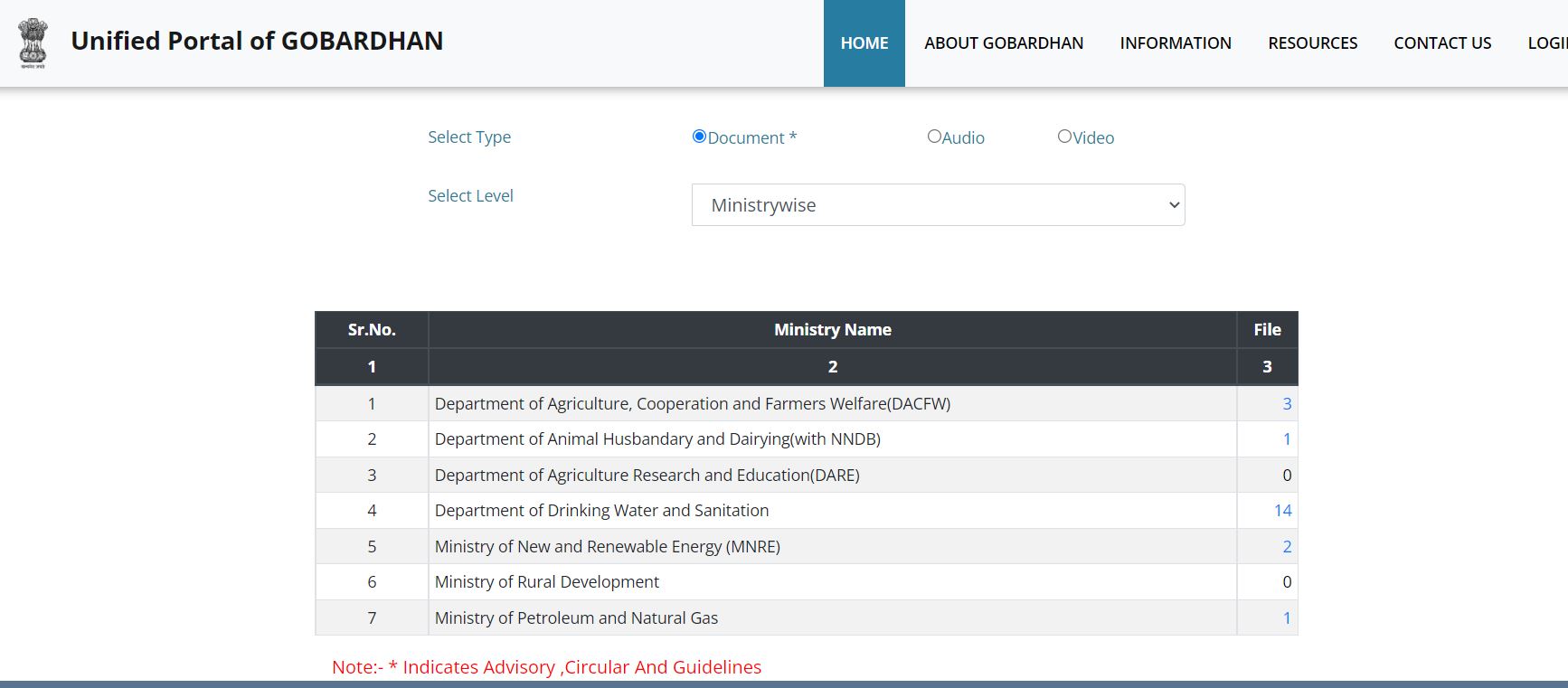Click the 'Sr.No.' column header

pos(372,330)
